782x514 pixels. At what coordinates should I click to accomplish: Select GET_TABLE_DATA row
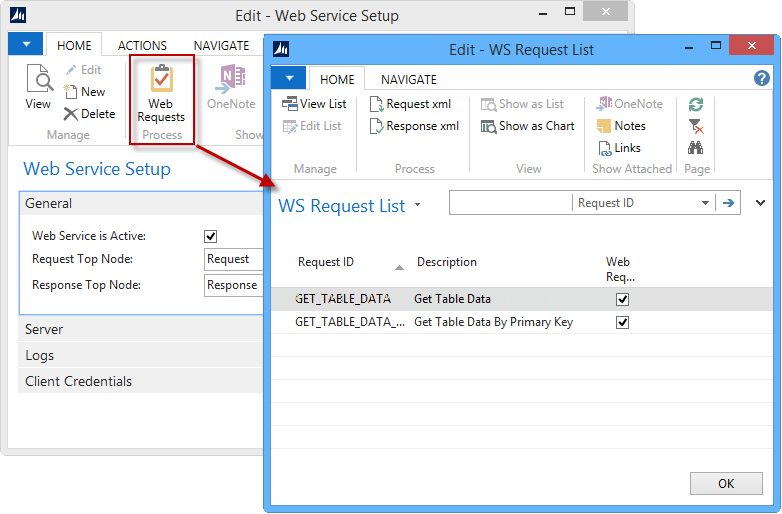522,299
